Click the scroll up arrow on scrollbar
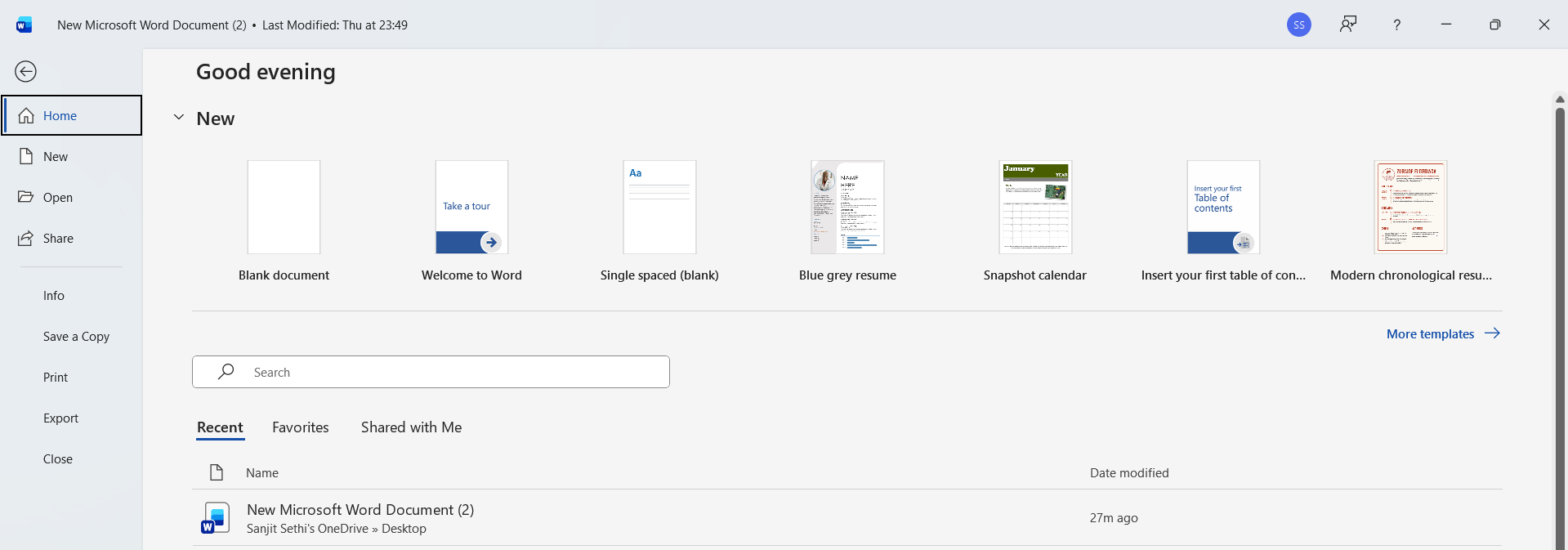This screenshot has height=550, width=1568. click(1559, 100)
